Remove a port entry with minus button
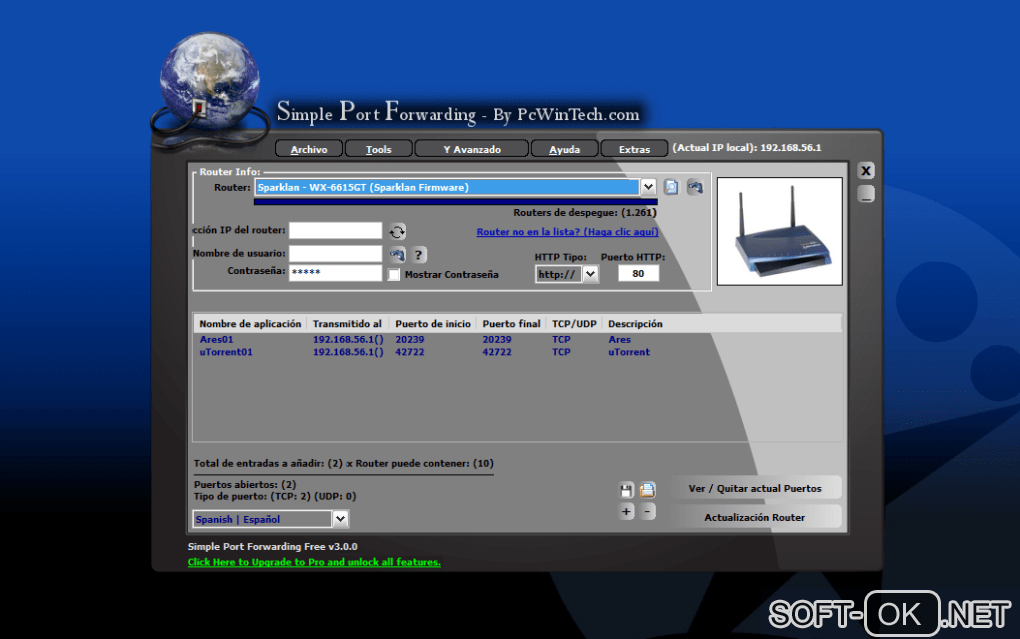 [647, 511]
